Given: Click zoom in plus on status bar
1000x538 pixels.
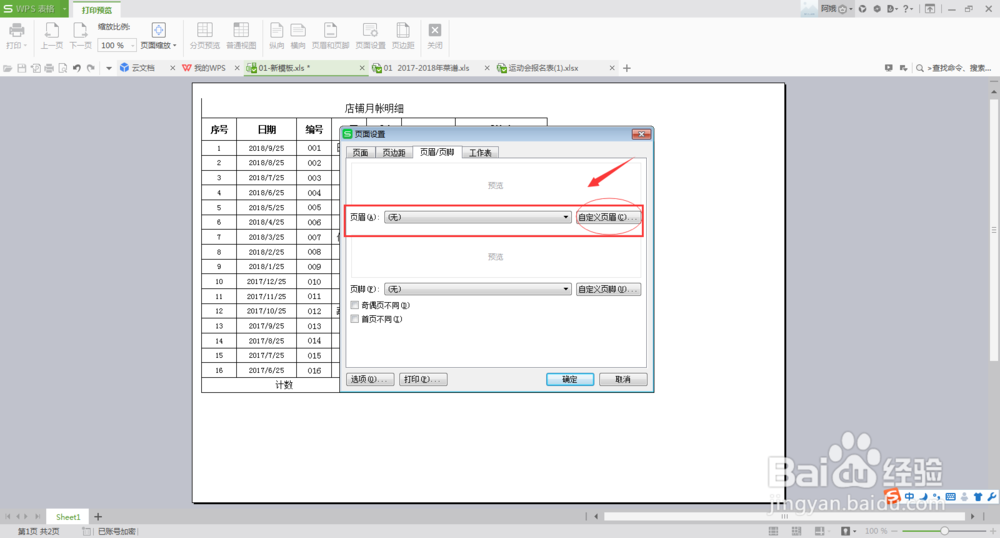Looking at the screenshot, I should 992,531.
